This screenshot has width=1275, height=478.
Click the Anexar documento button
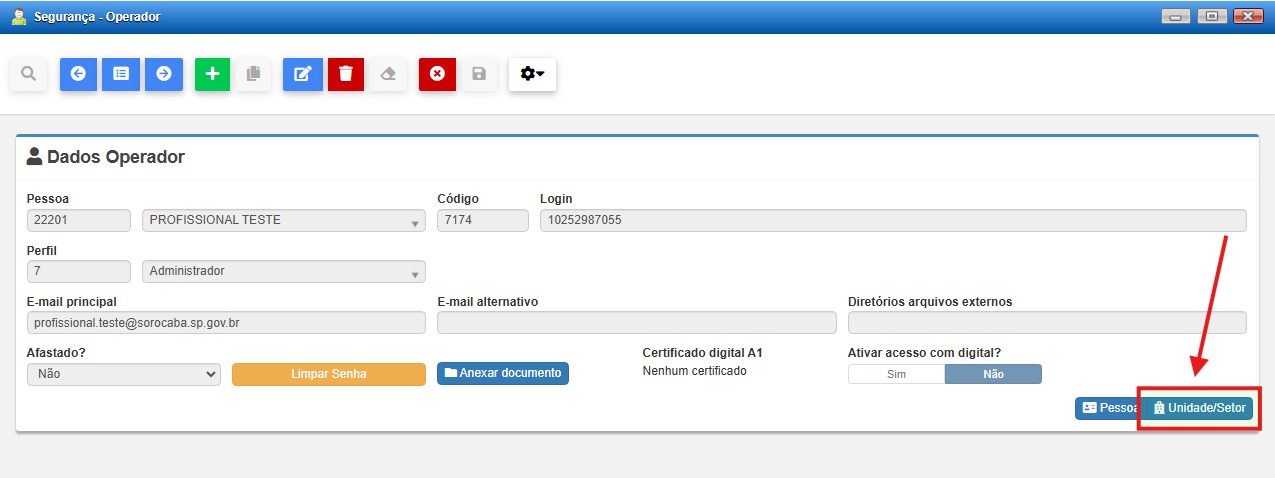(503, 374)
